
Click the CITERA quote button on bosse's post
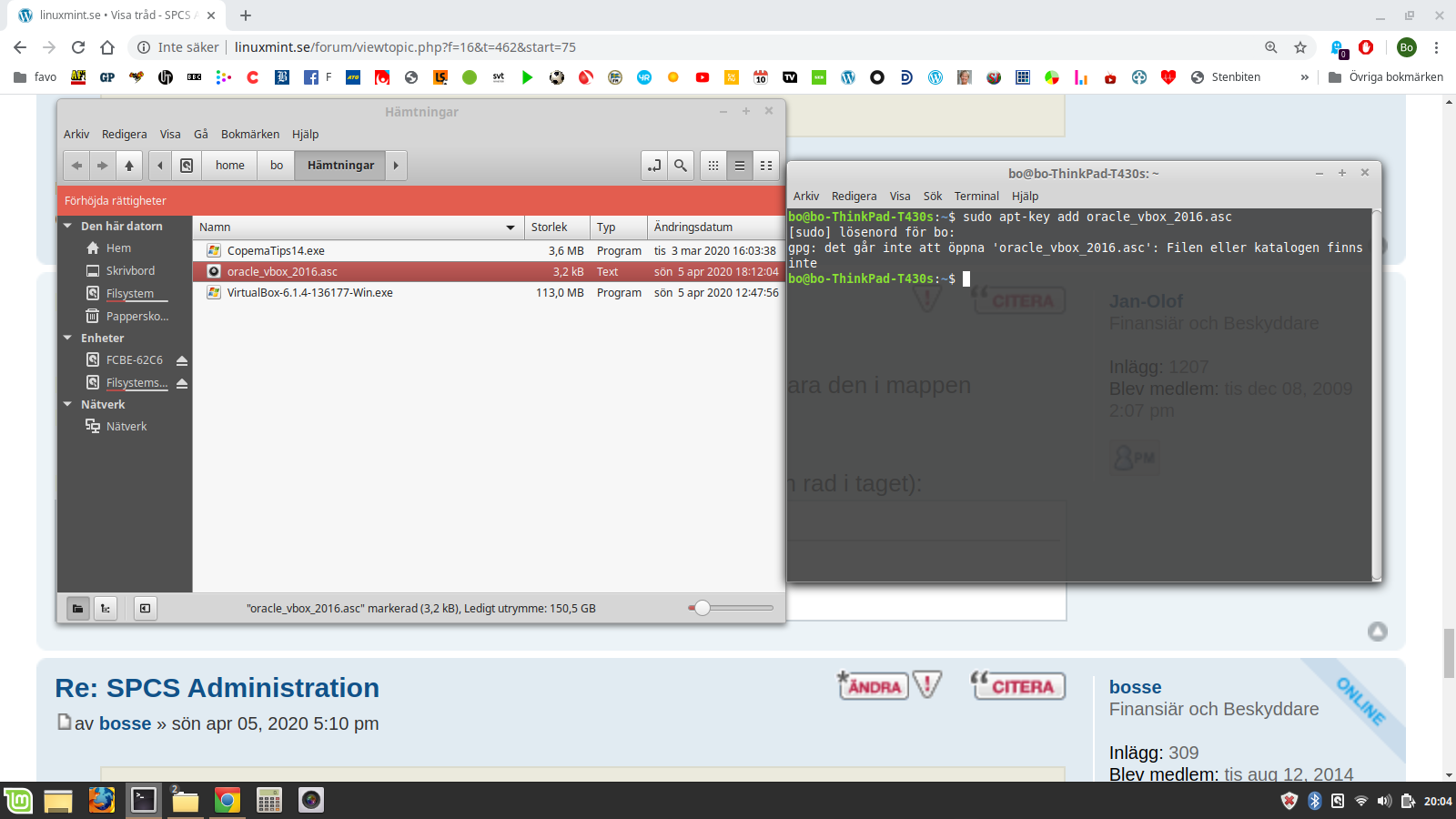1017,686
